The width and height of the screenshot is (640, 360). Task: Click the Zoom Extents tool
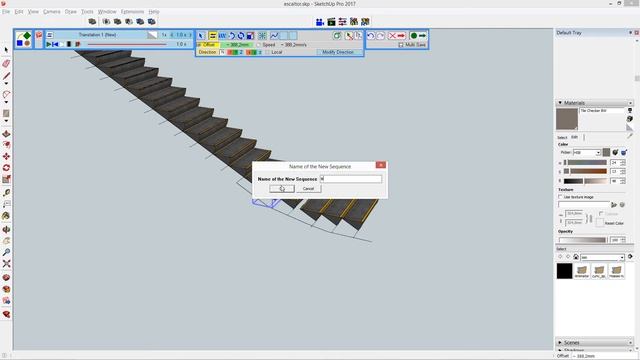point(6,264)
